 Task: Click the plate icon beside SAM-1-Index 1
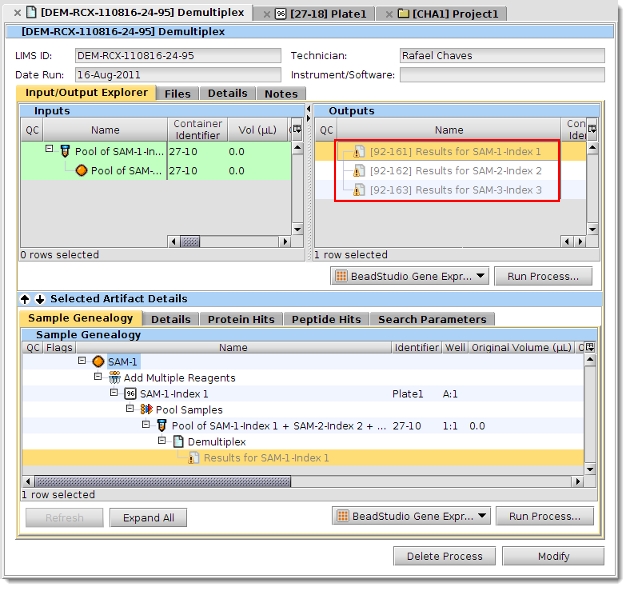130,394
